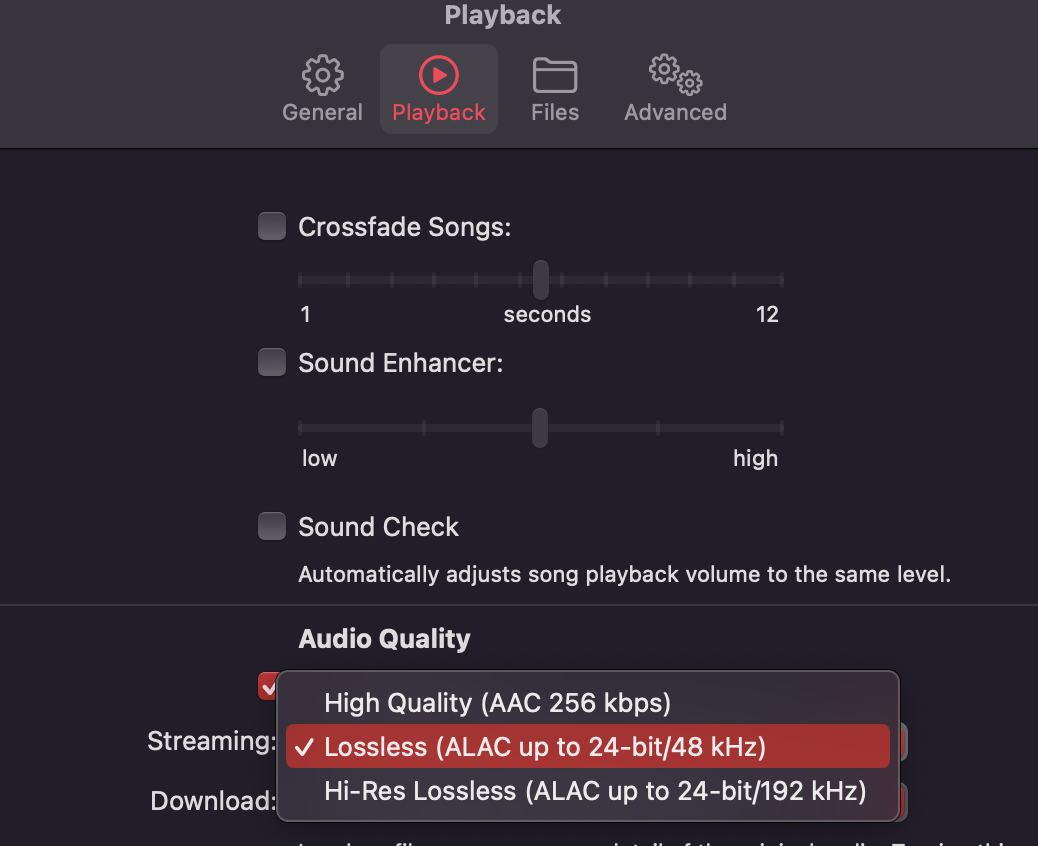Click the Sound Enhancer slider handle
Image resolution: width=1038 pixels, height=846 pixels.
(x=540, y=428)
